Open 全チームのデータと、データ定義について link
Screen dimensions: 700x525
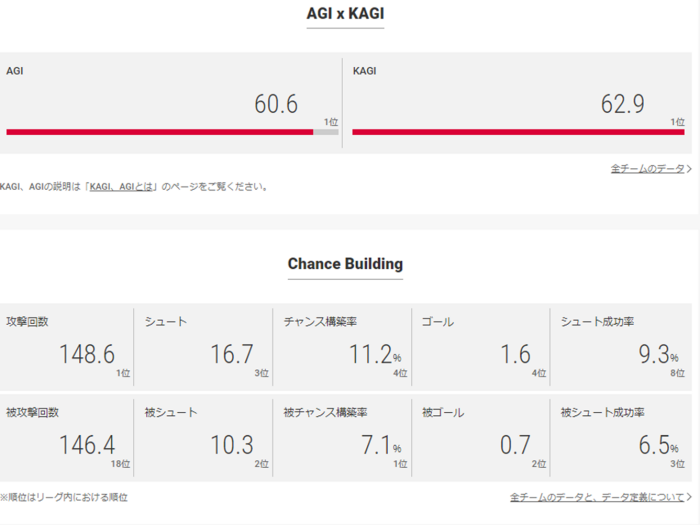pyautogui.click(x=597, y=497)
